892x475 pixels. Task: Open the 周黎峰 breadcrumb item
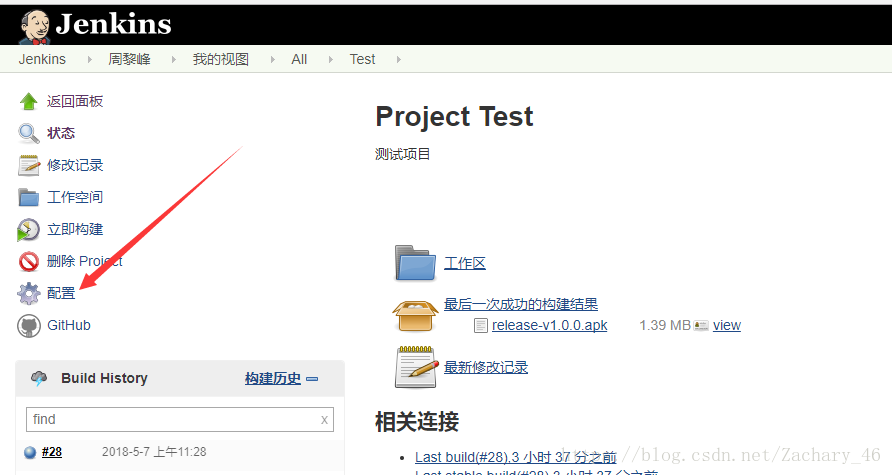[130, 59]
